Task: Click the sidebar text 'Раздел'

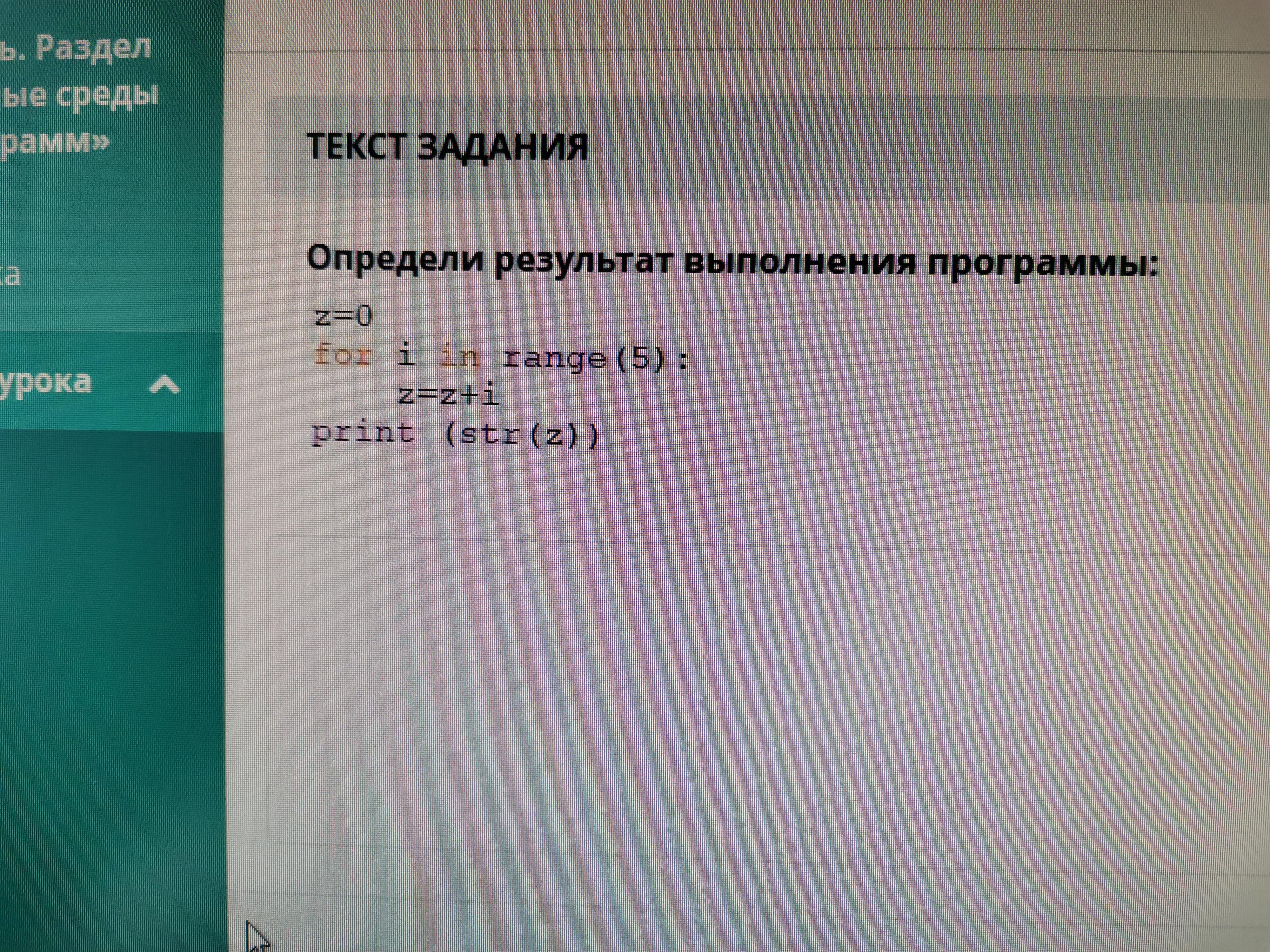Action: tap(93, 48)
